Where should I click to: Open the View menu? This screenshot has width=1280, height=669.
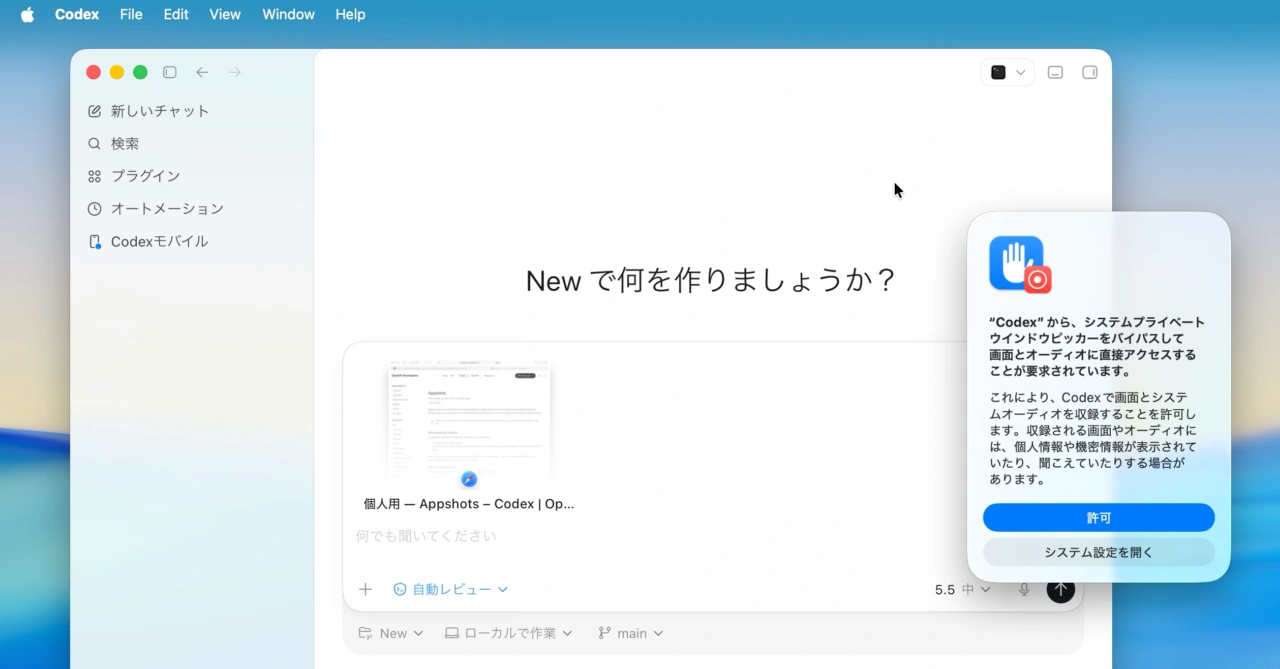(225, 15)
